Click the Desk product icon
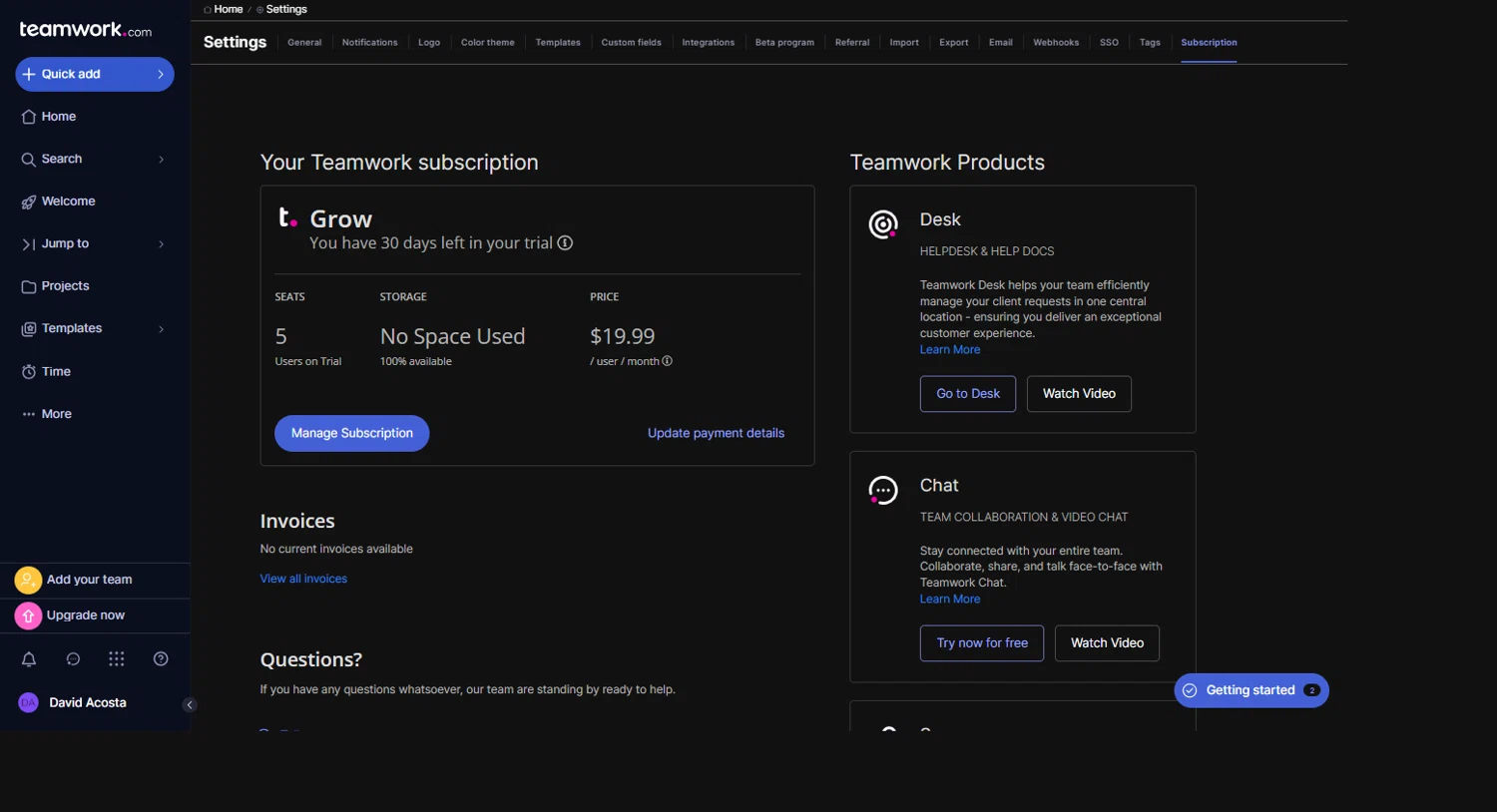This screenshot has width=1497, height=812. click(x=883, y=224)
